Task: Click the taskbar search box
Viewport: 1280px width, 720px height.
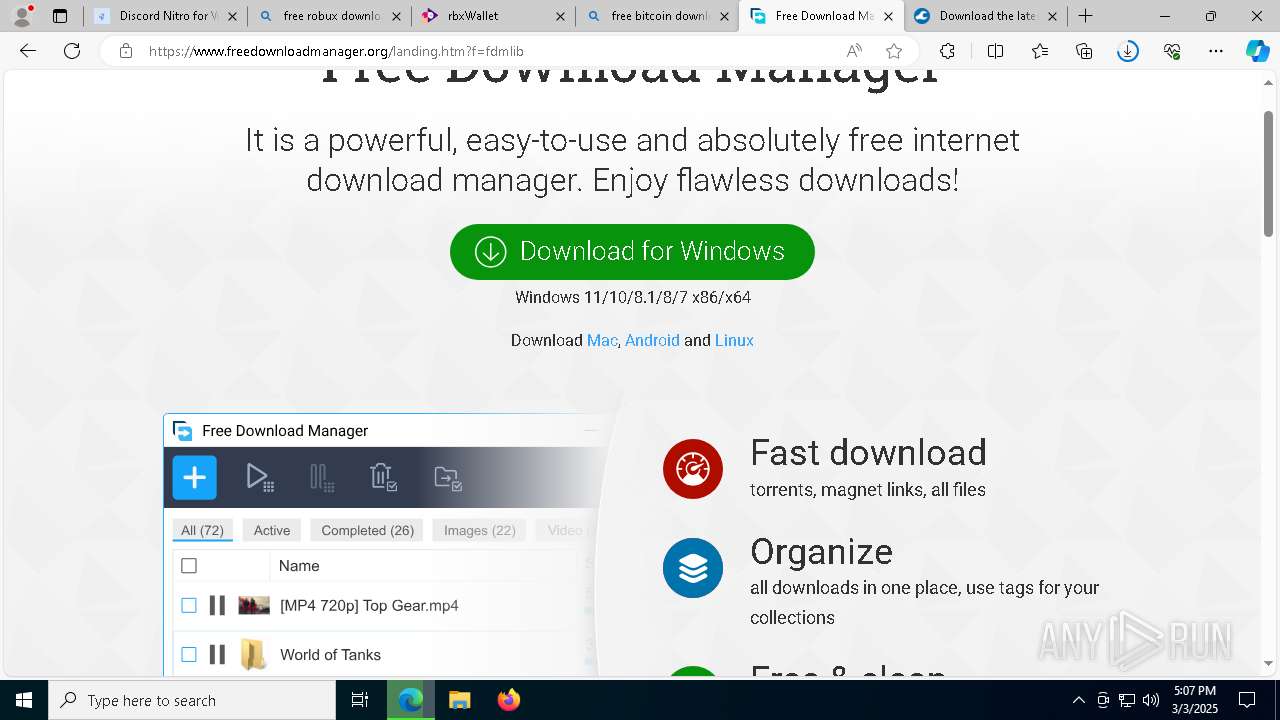Action: (192, 700)
